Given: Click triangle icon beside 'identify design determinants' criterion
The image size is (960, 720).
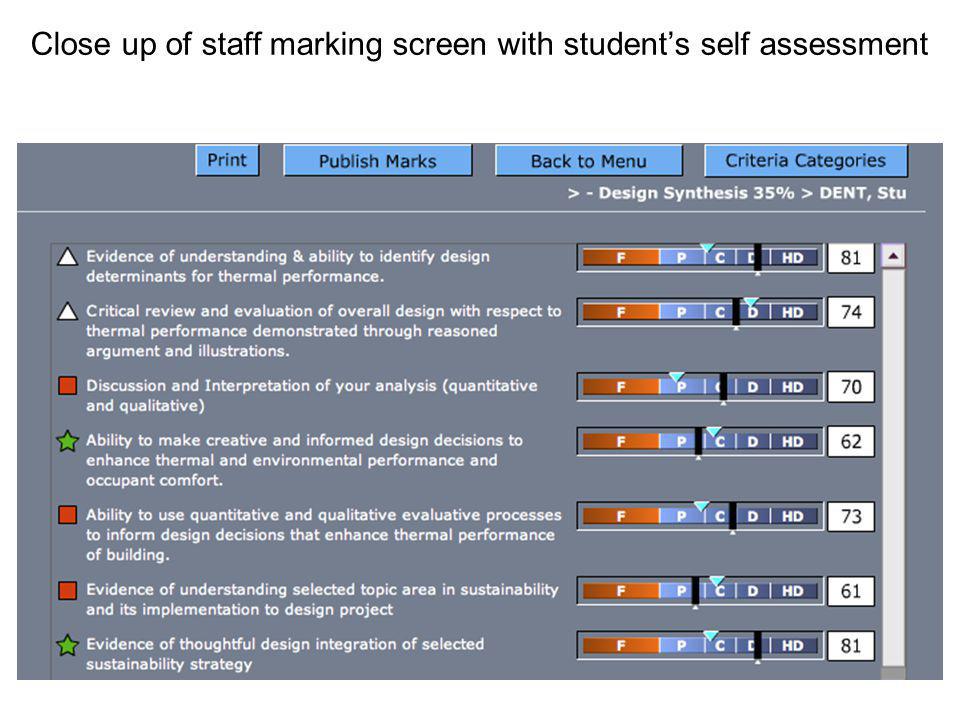Looking at the screenshot, I should tap(67, 257).
